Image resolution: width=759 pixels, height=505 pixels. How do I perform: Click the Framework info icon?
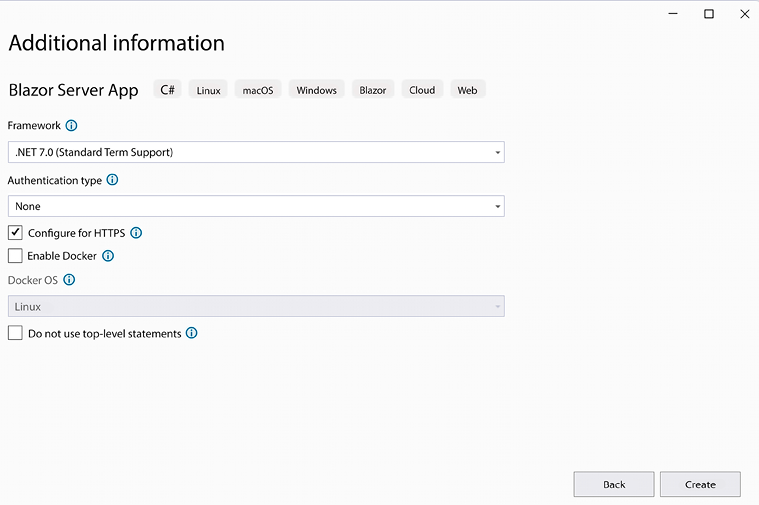click(x=71, y=126)
